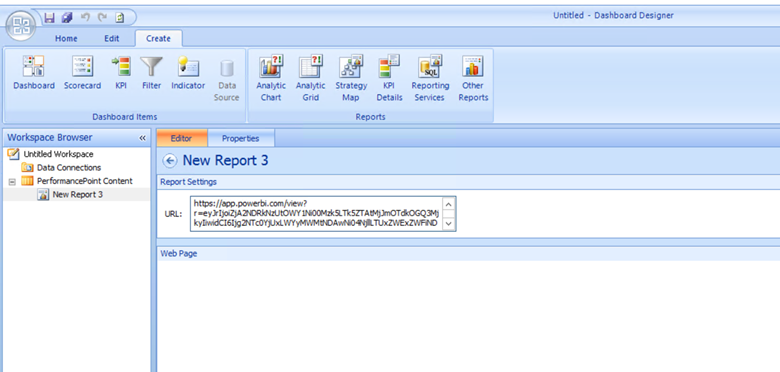
Task: Open the Properties tab
Action: click(241, 139)
